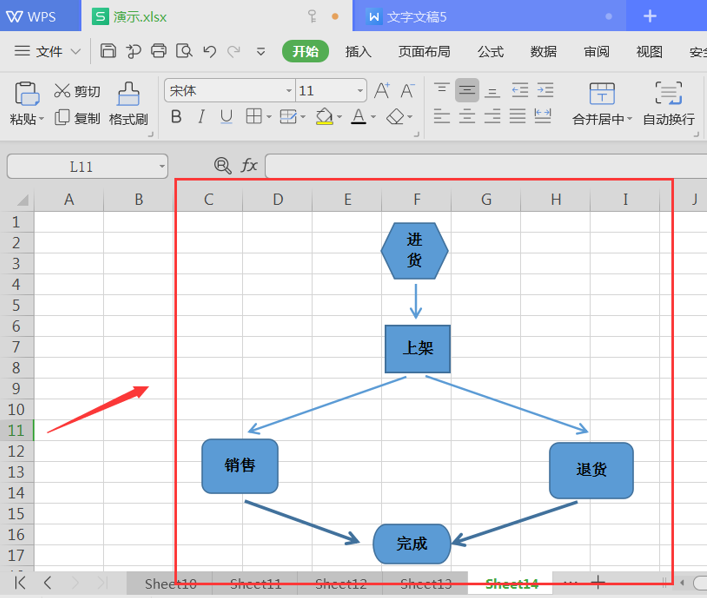This screenshot has height=598, width=708.
Task: Click the WPS home button
Action: pos(40,16)
